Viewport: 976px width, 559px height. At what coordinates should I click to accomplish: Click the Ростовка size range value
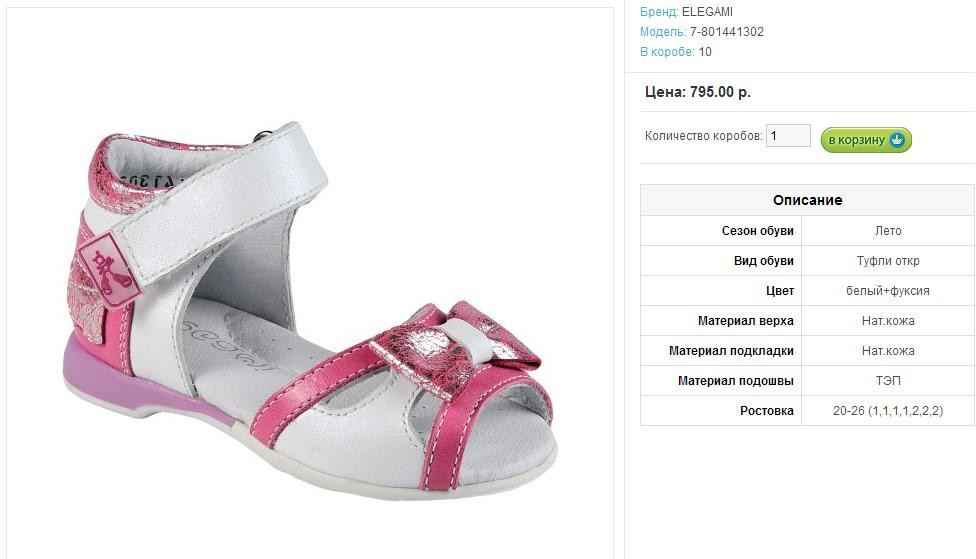pyautogui.click(x=888, y=411)
